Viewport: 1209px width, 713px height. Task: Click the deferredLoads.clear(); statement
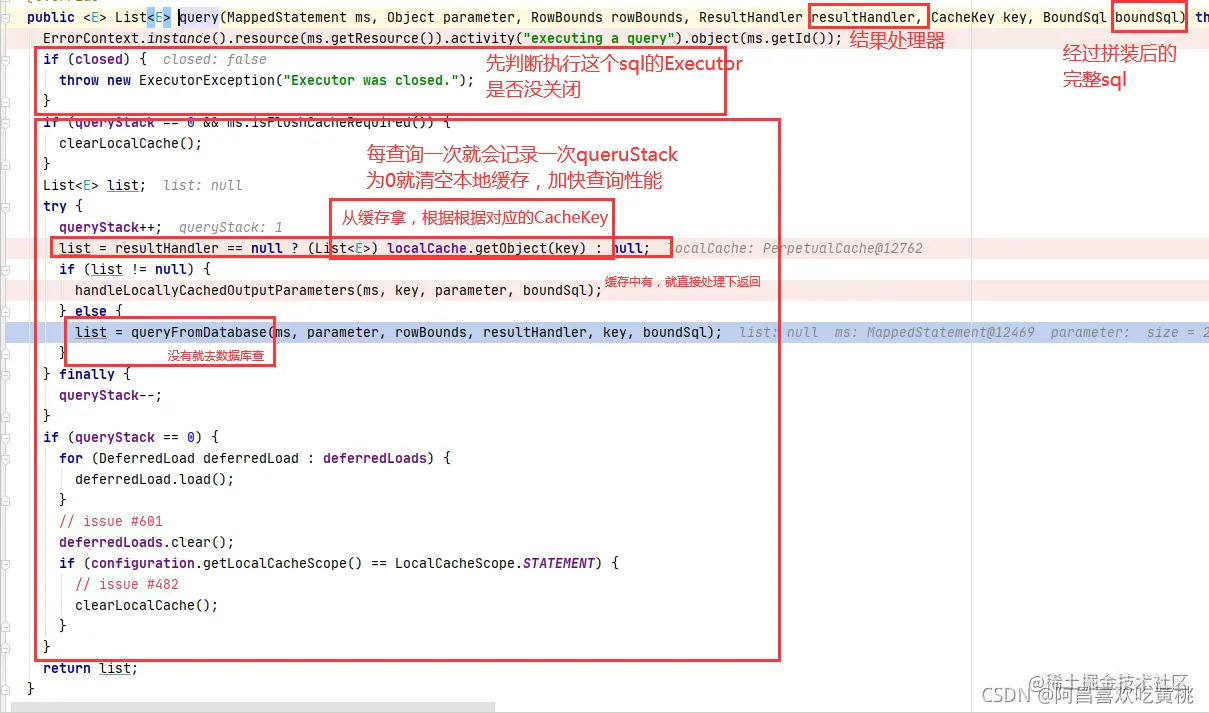tap(147, 542)
